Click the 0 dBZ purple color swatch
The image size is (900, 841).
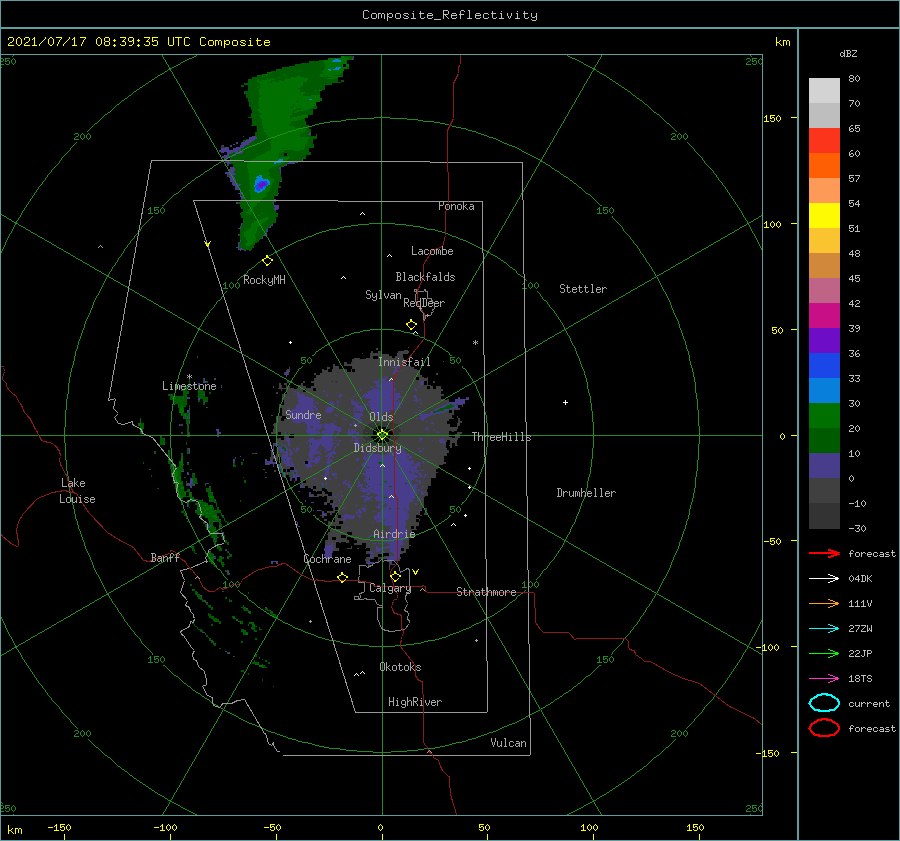click(x=824, y=466)
